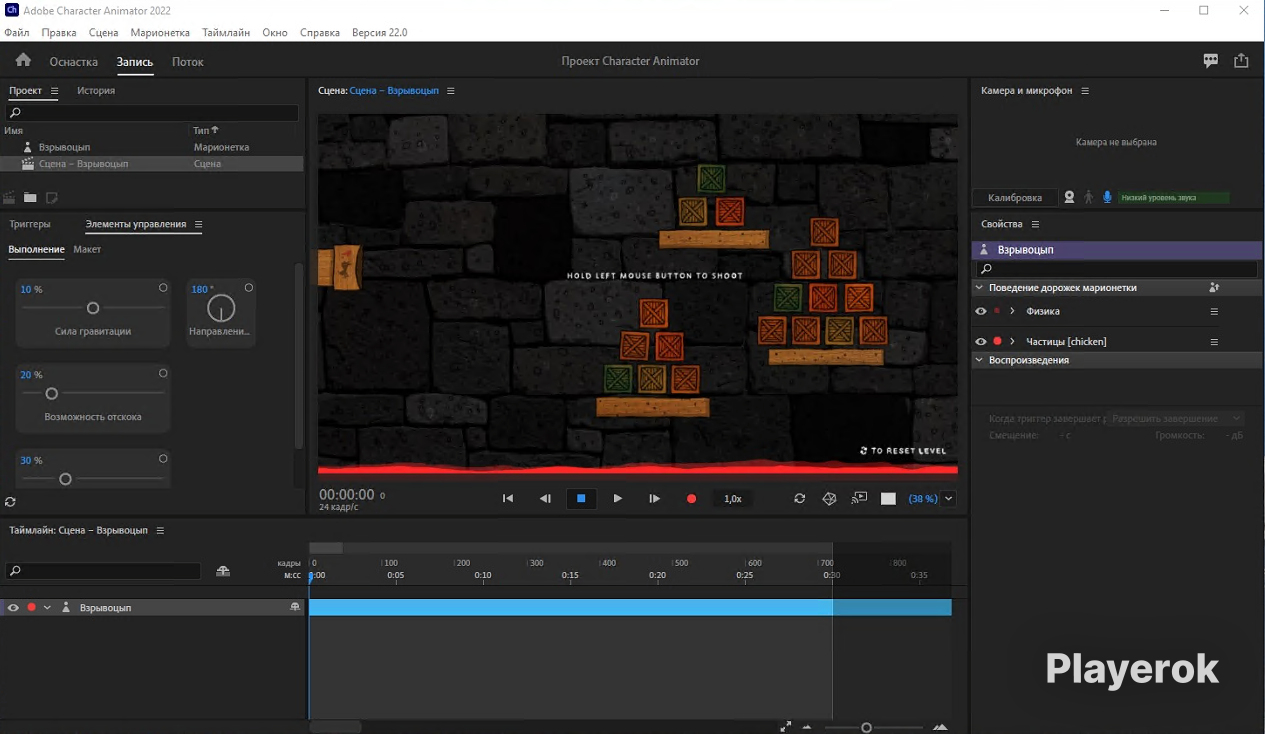Switch to the Триггеры tab
The width and height of the screenshot is (1265, 734).
point(30,225)
